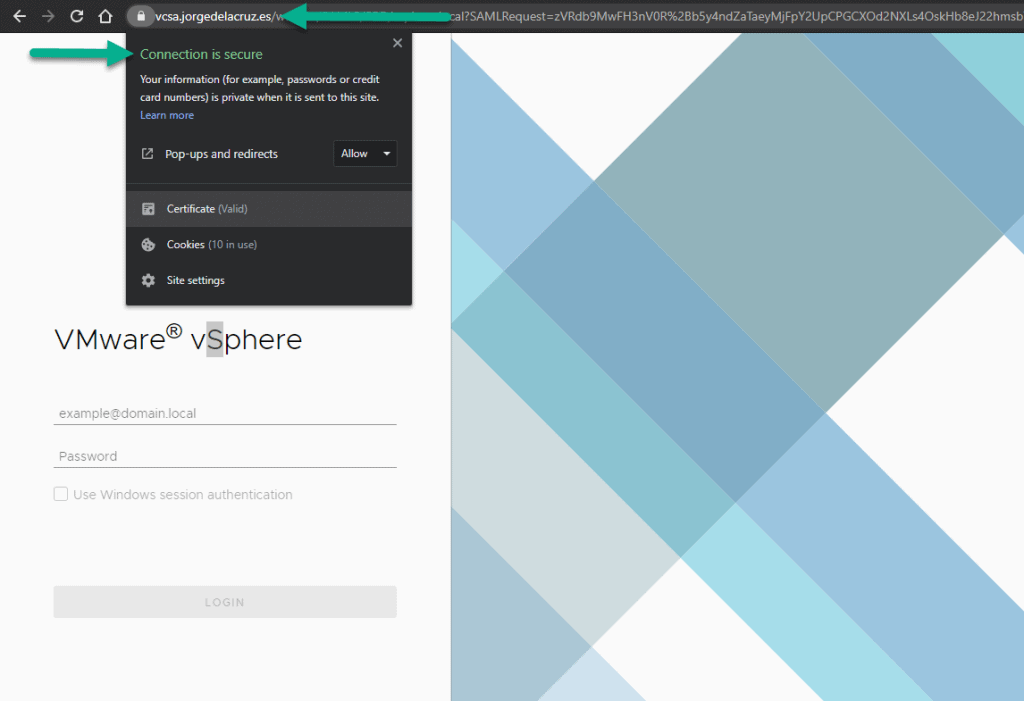Click the Password field

[x=225, y=456]
